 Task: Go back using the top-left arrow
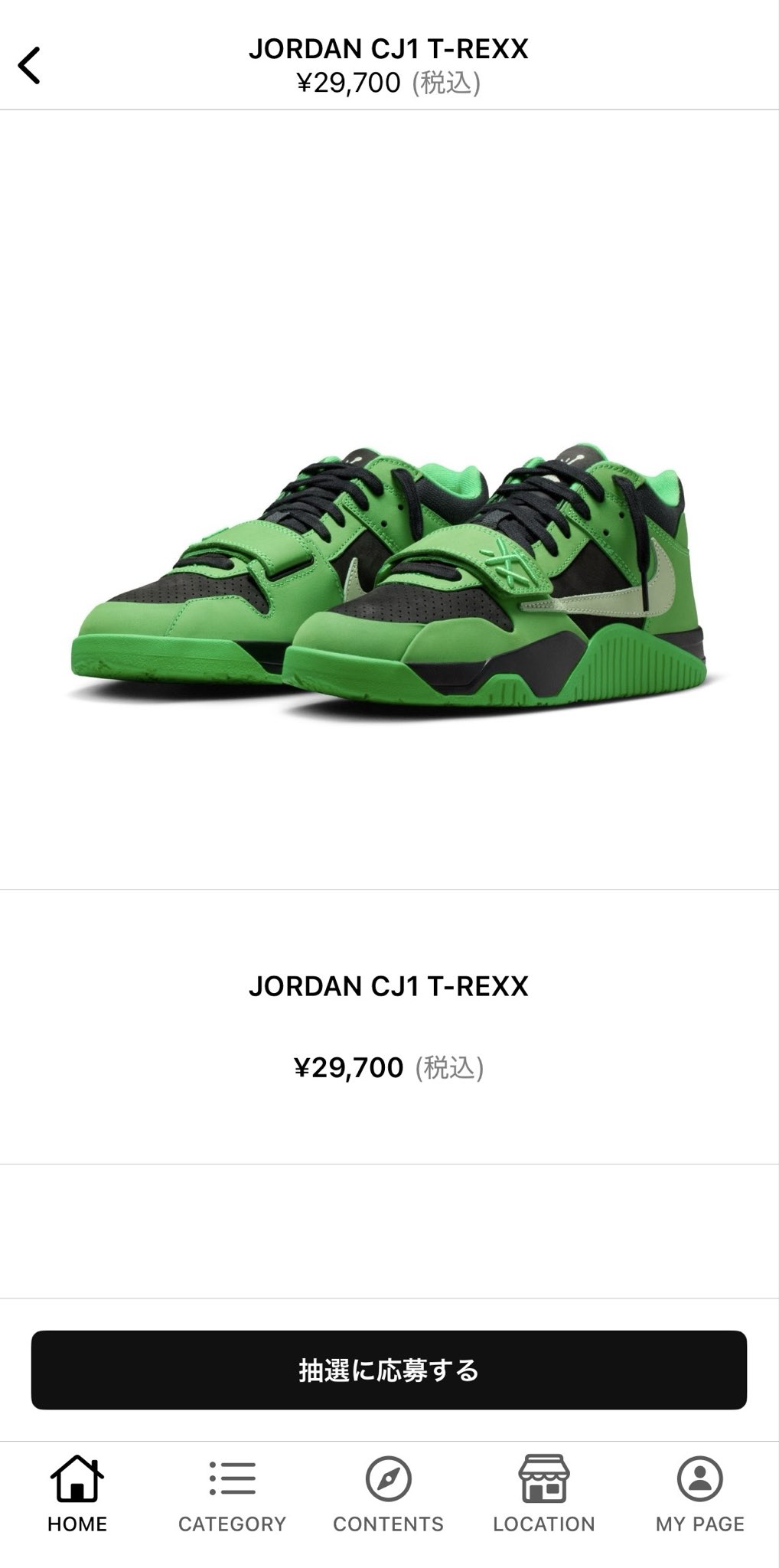(29, 65)
